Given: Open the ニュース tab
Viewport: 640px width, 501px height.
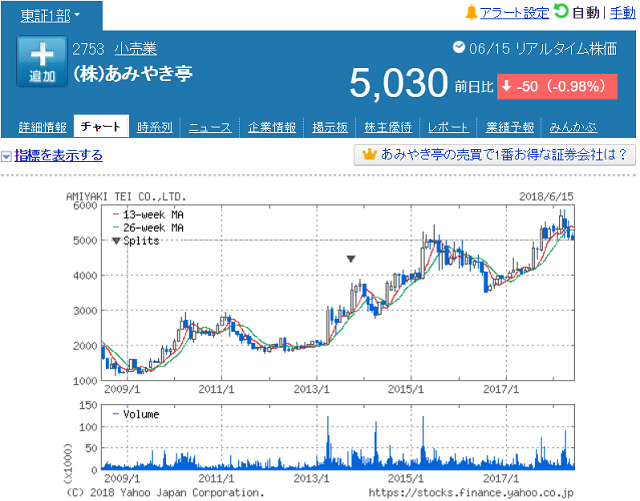Looking at the screenshot, I should point(210,127).
